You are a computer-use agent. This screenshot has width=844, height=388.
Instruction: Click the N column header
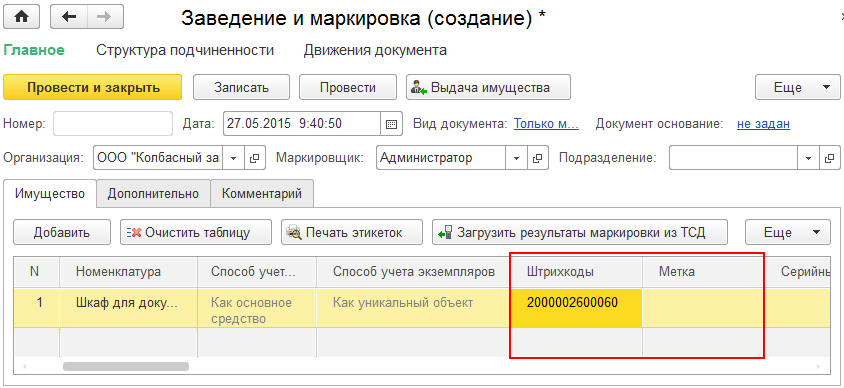[37, 272]
